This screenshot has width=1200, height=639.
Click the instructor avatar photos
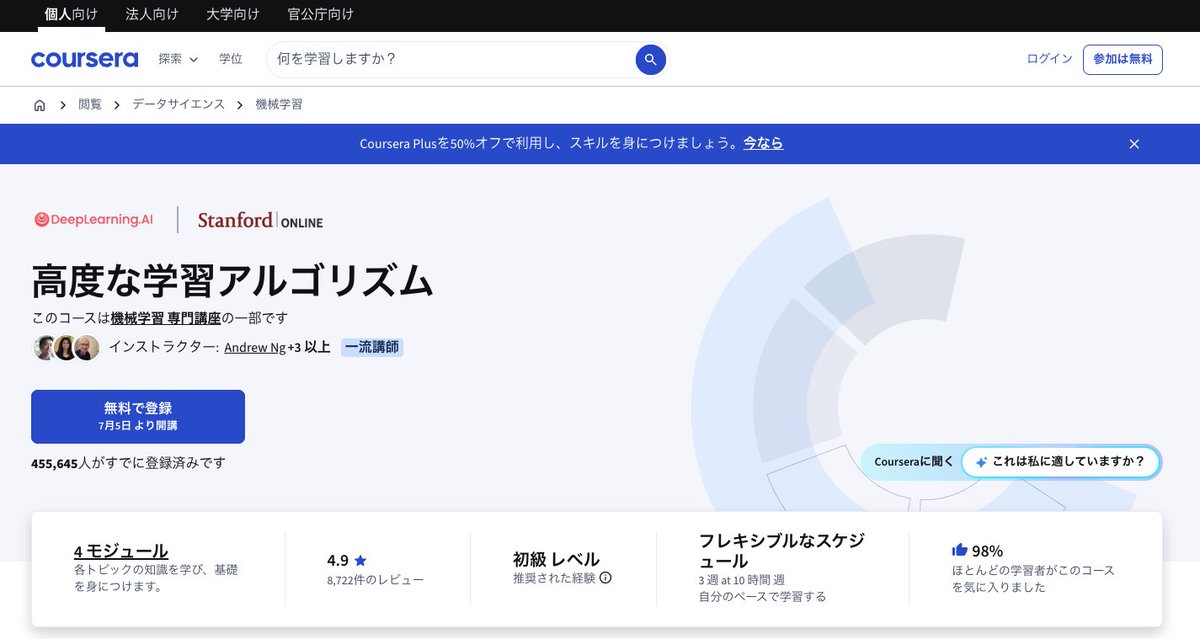tap(66, 347)
